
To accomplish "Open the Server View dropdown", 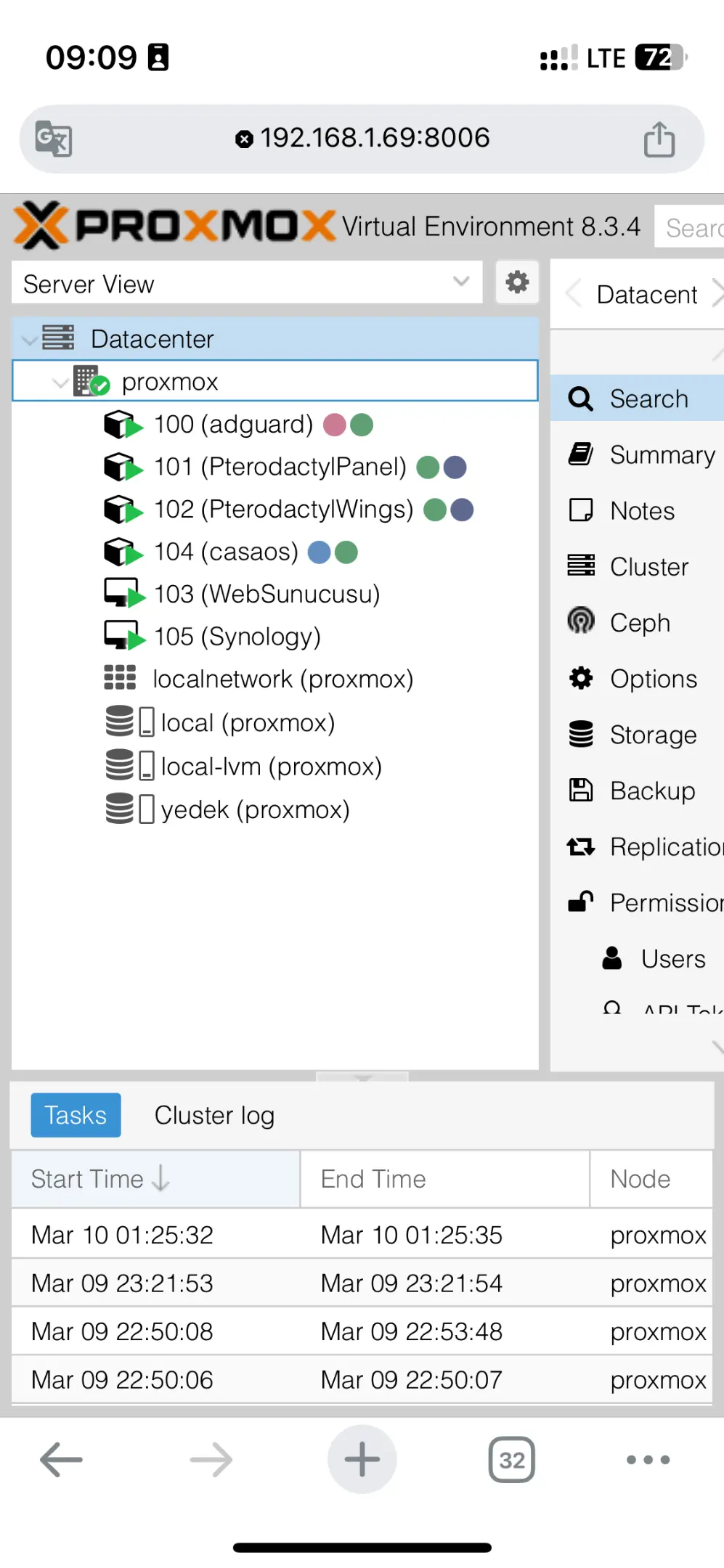I will [247, 282].
